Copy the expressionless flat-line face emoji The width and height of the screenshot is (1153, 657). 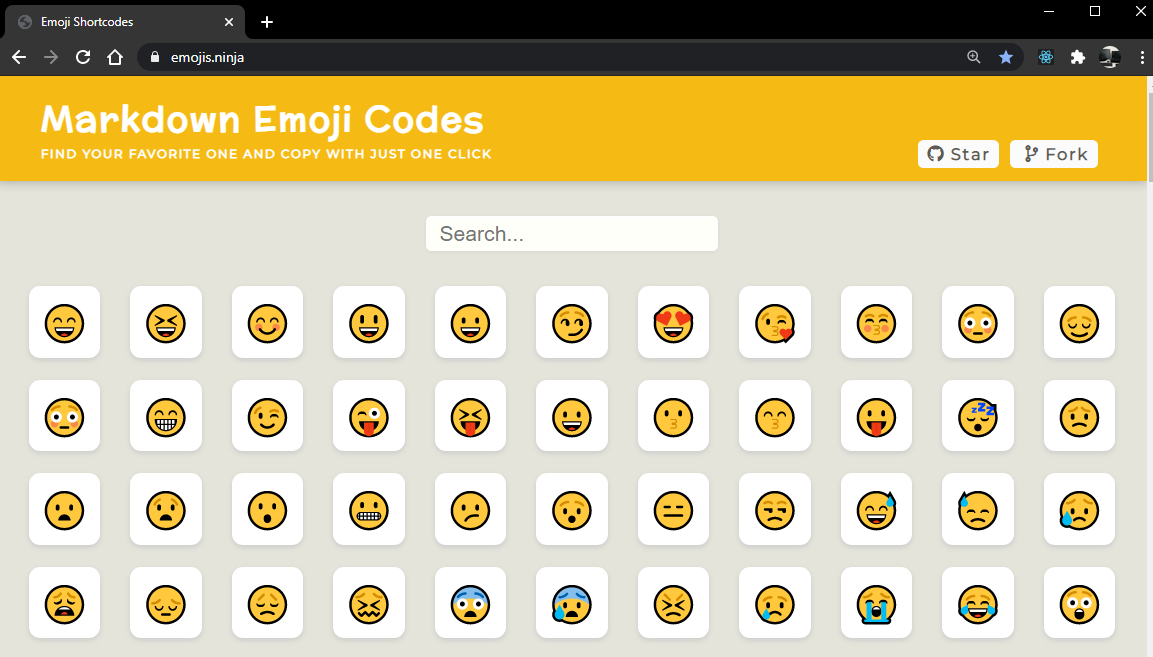coord(673,509)
